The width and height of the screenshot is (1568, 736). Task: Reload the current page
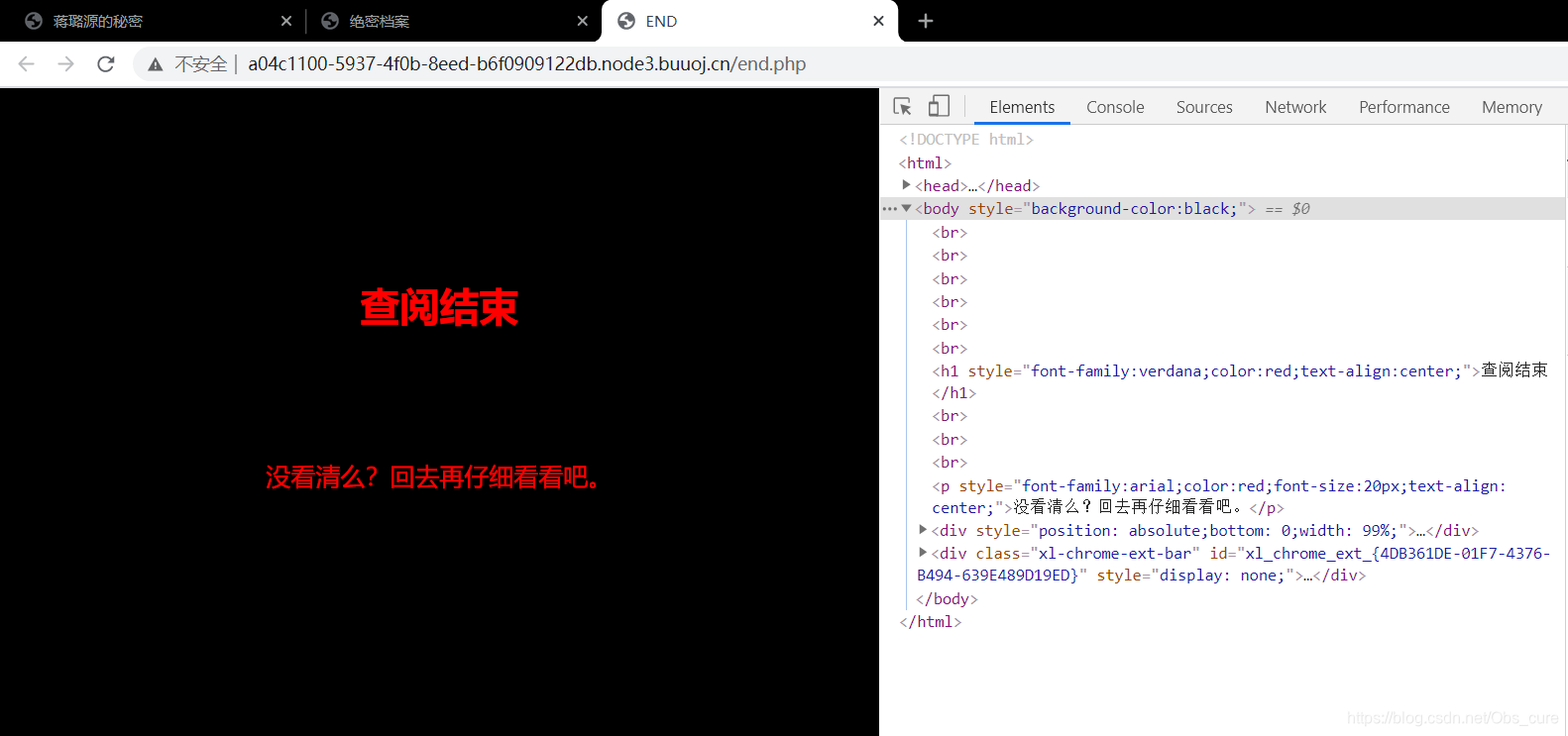pos(106,64)
